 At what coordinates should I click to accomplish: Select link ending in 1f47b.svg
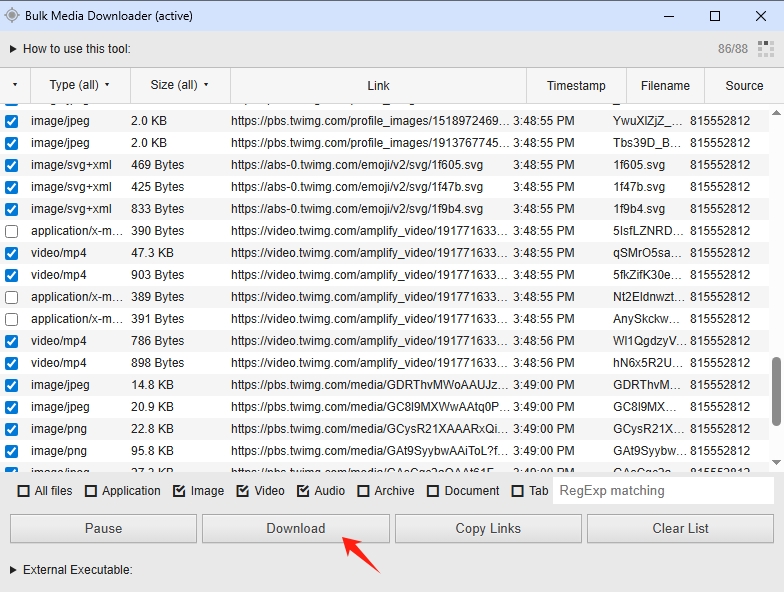[357, 187]
